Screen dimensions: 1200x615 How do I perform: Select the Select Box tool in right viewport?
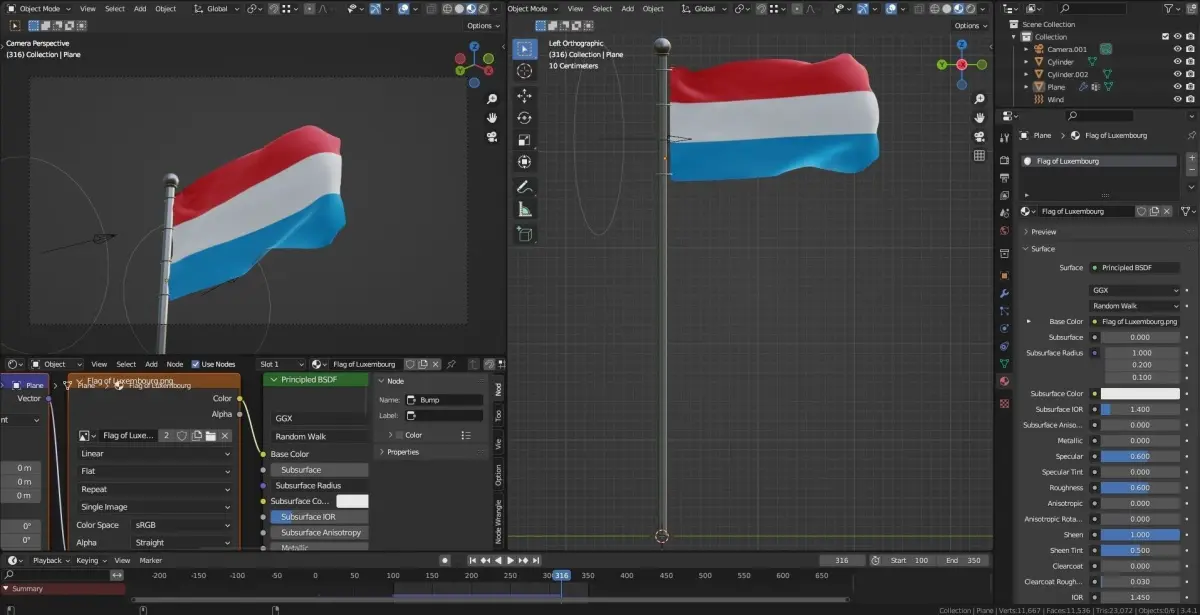click(525, 49)
